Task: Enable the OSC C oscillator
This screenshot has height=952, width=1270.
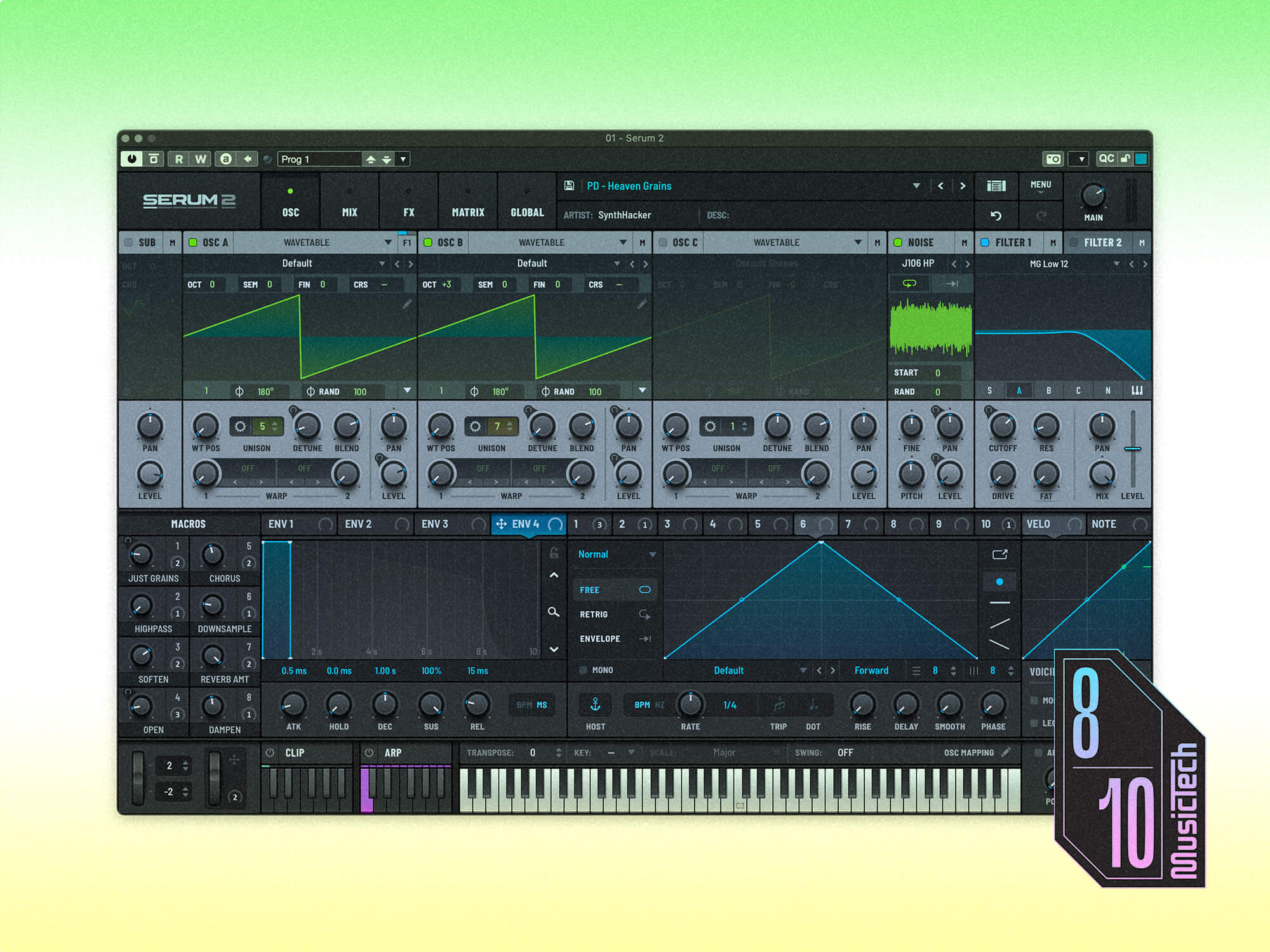Action: coord(663,242)
